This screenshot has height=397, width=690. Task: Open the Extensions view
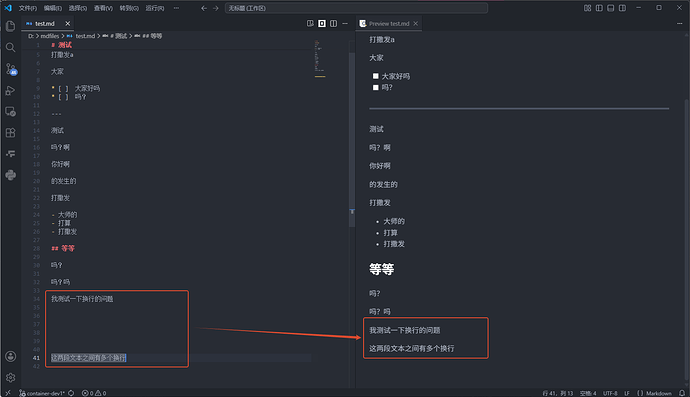coord(11,132)
